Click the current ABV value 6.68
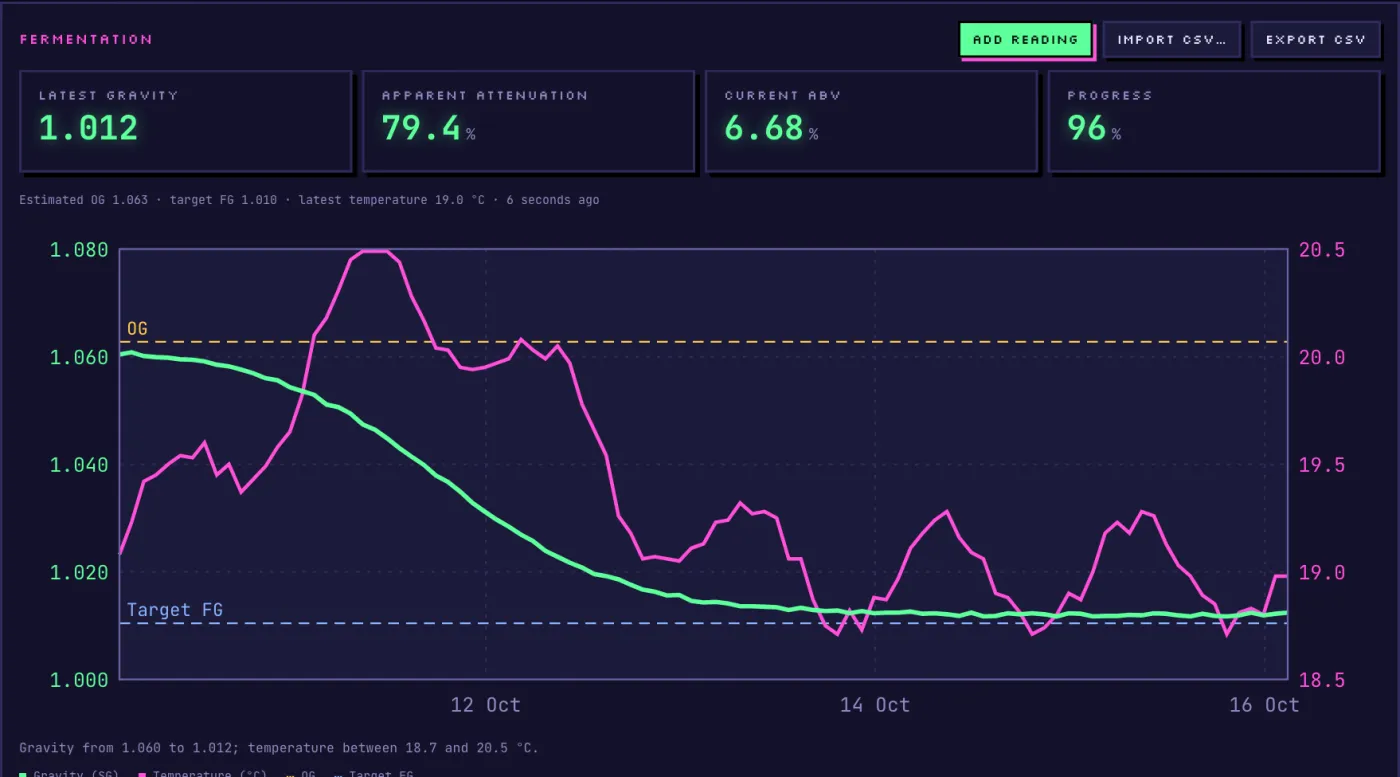Viewport: 1400px width, 777px height. tap(764, 128)
